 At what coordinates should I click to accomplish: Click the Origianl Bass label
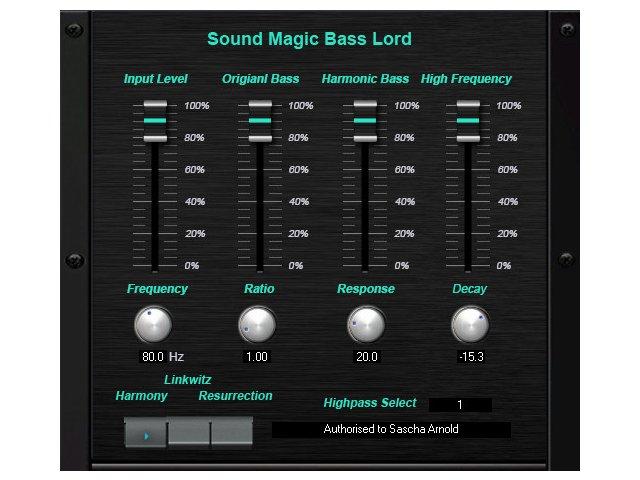point(260,79)
